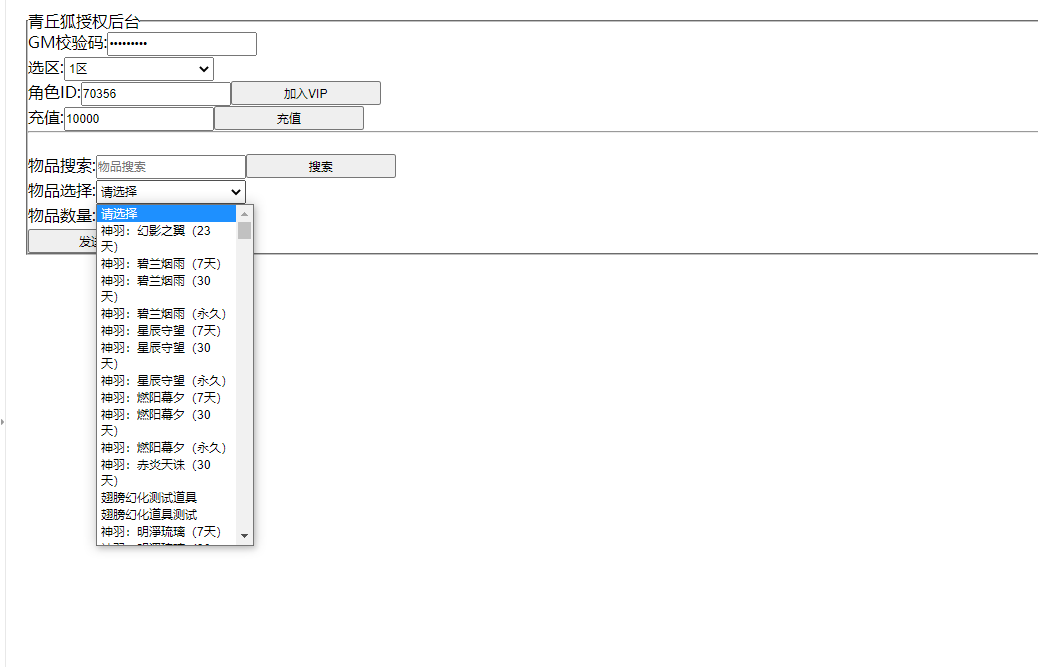
Task: Pick 翅膀幻化测试道具 from the dropdown list
Action: pos(166,498)
